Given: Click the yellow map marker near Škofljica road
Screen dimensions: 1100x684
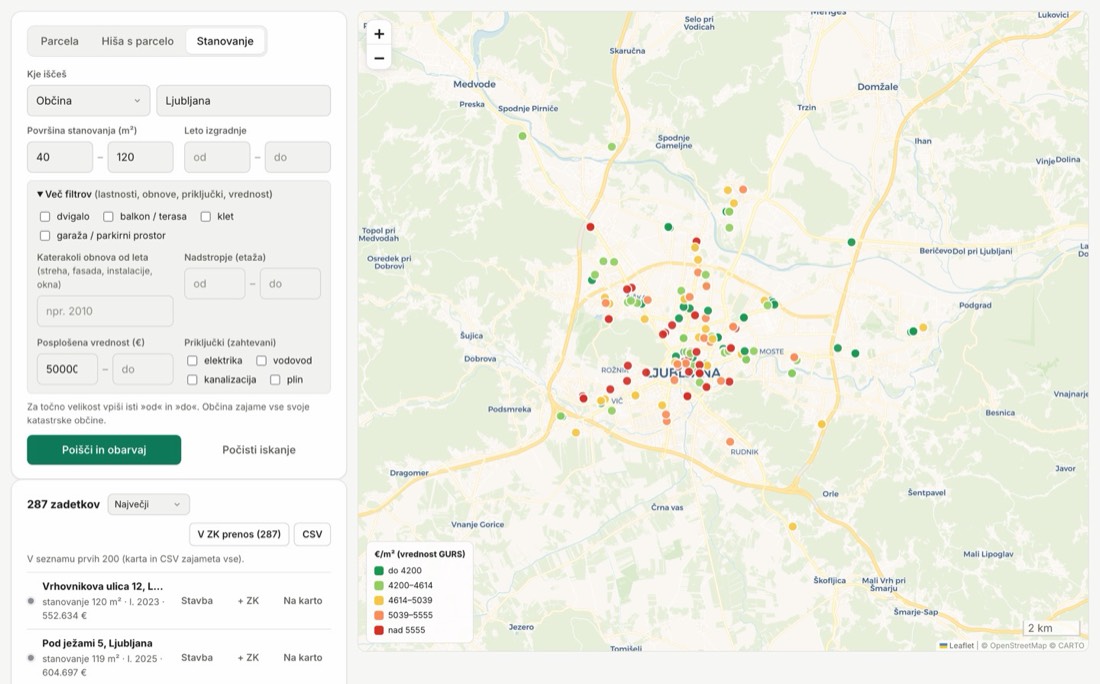Looking at the screenshot, I should pos(792,526).
